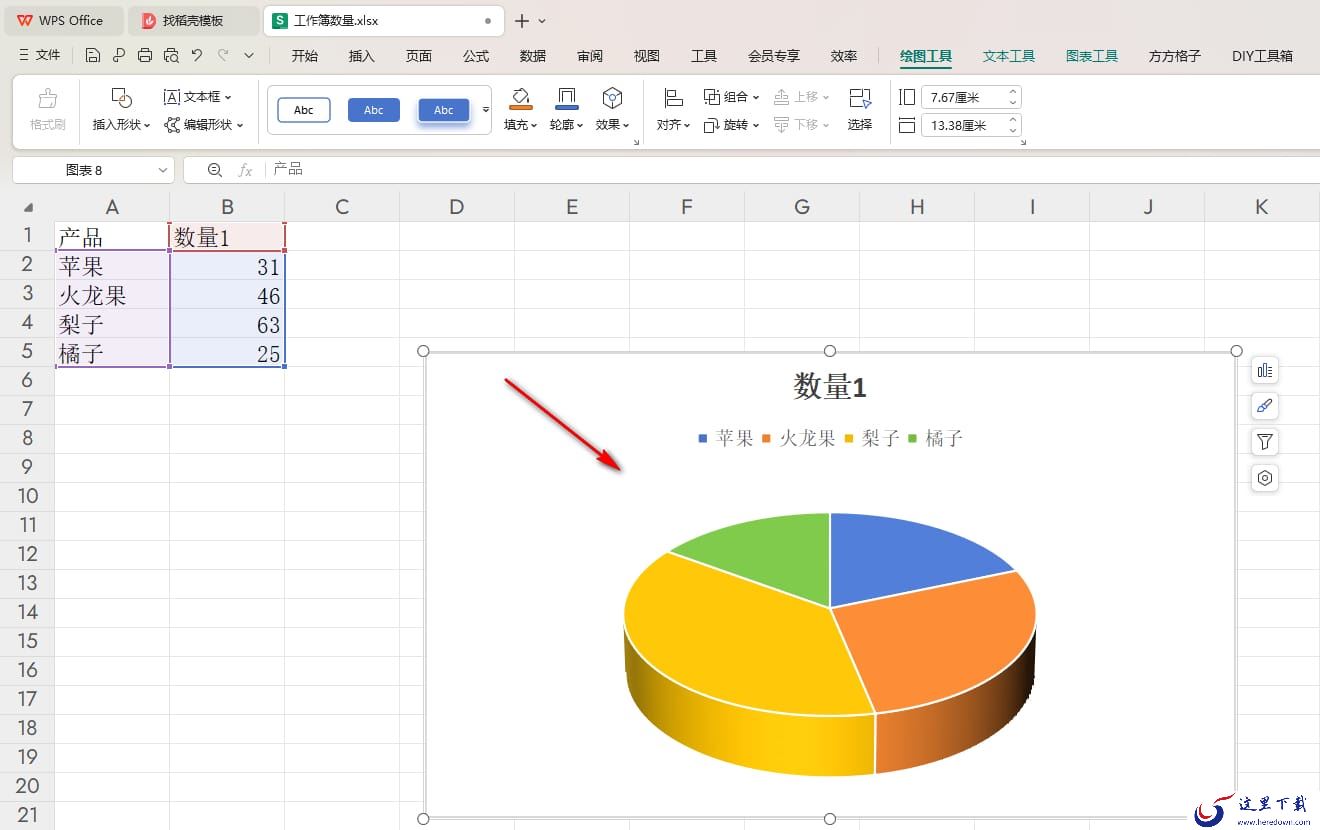
Task: Click the Insert Shape icon
Action: [x=121, y=98]
